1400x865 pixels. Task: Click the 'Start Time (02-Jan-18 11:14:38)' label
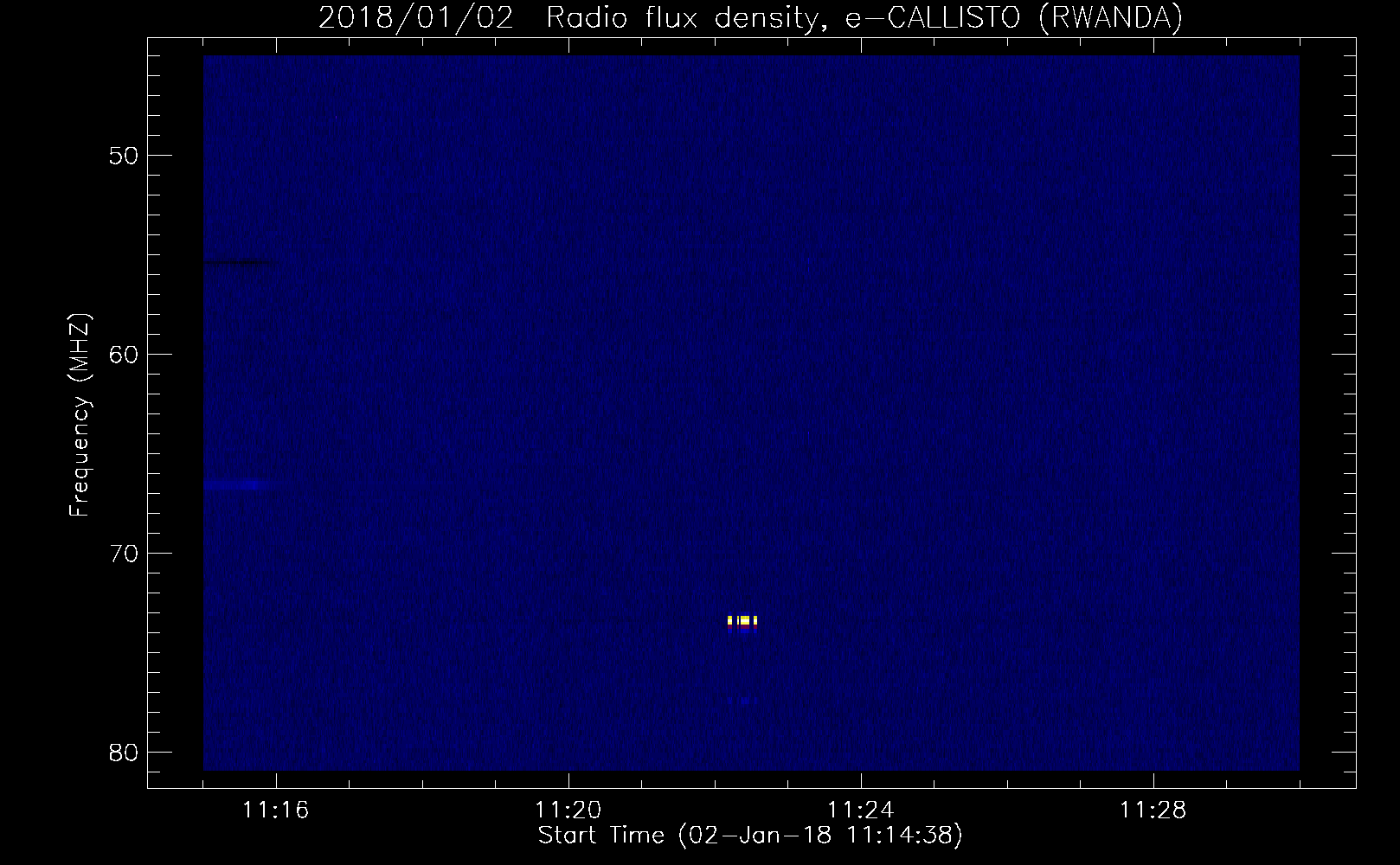pyautogui.click(x=750, y=836)
